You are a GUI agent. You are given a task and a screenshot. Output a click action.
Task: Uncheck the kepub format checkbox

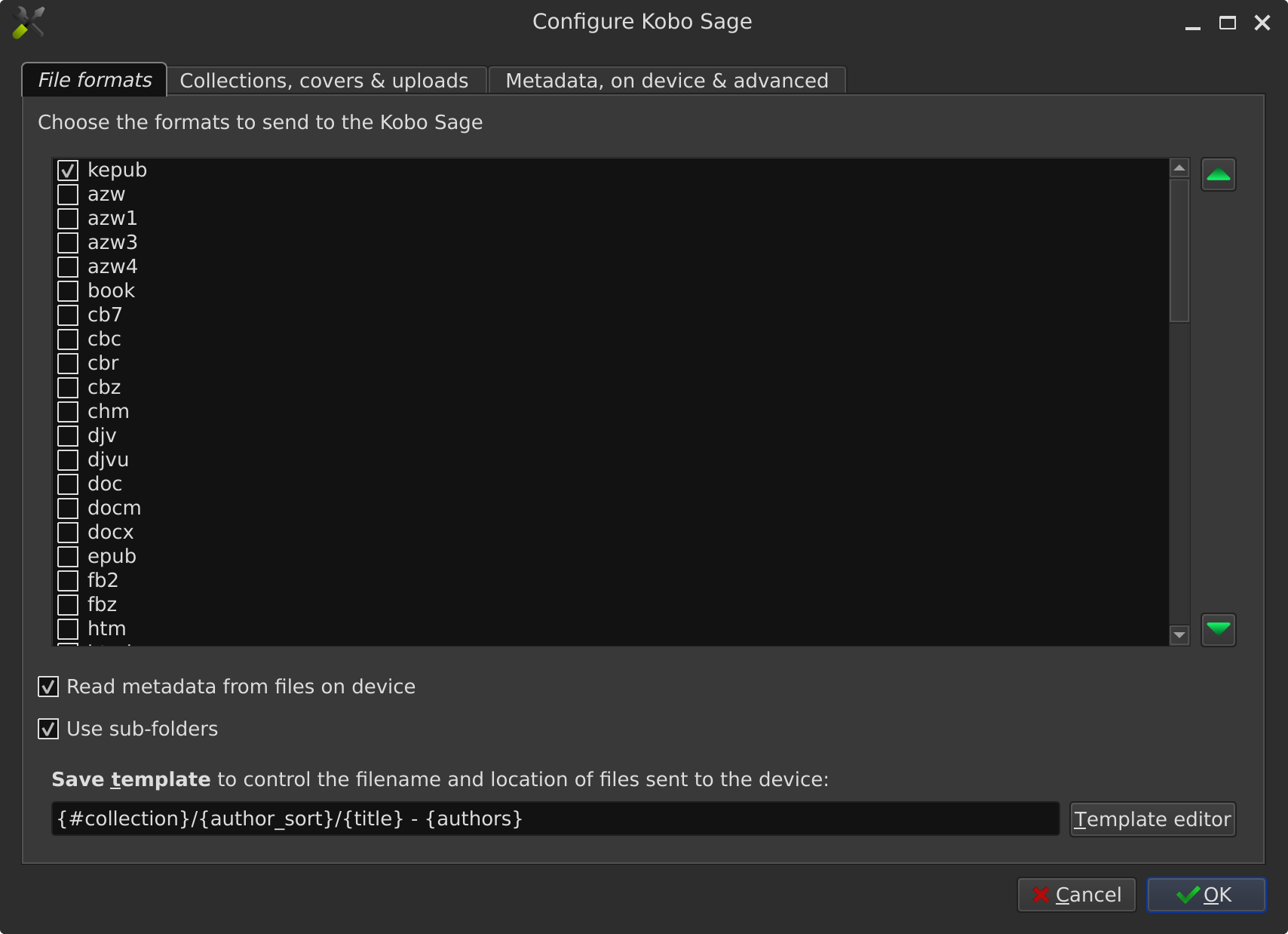tap(68, 171)
